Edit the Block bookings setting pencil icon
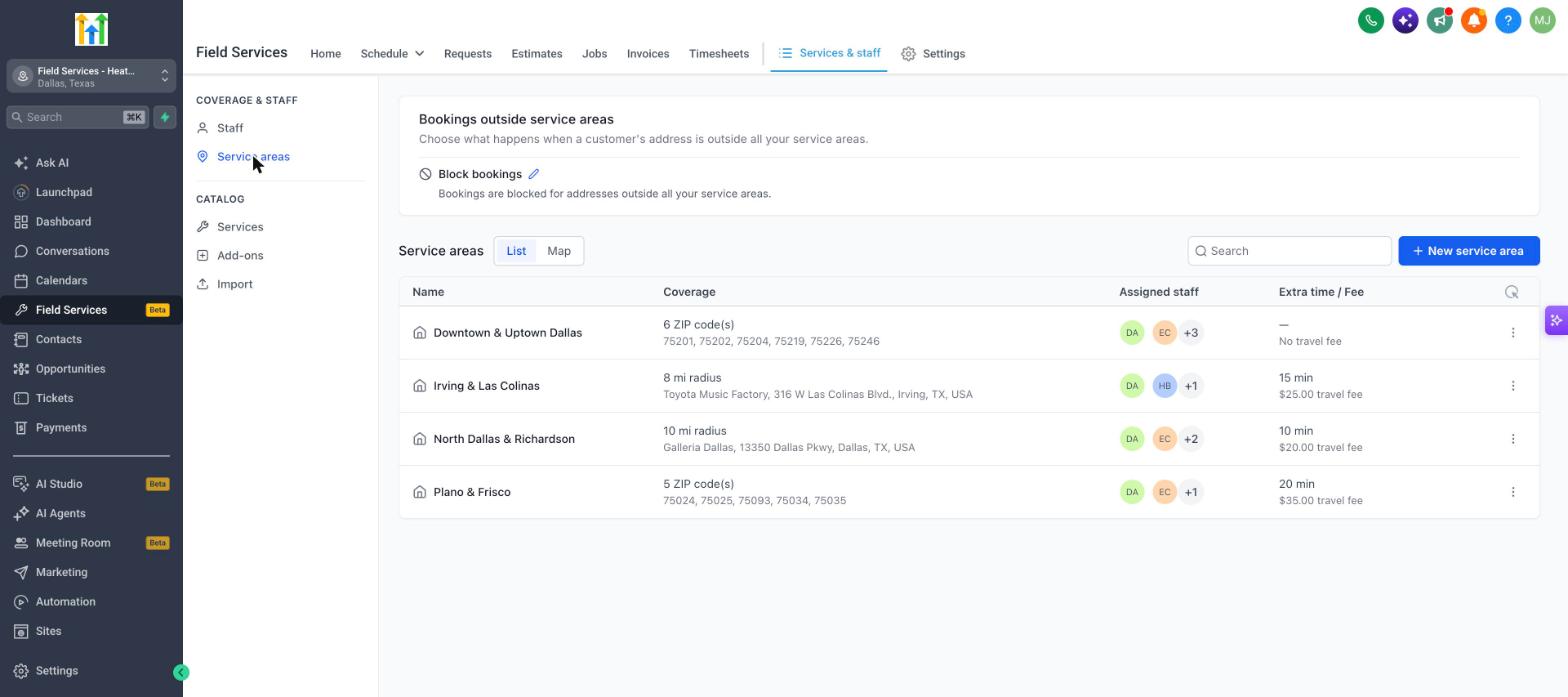The height and width of the screenshot is (697, 1568). (x=534, y=174)
